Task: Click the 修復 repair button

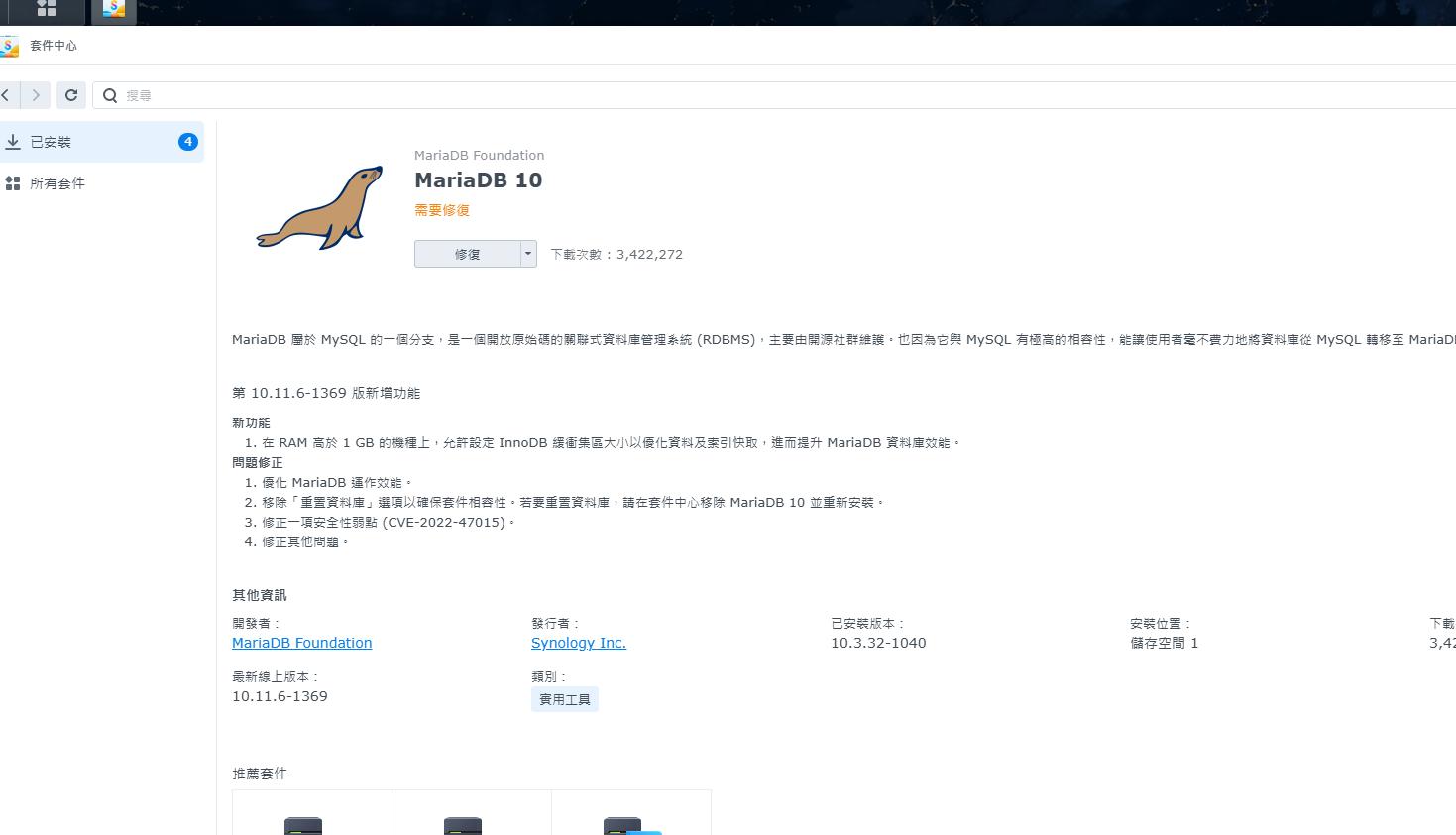Action: tap(467, 254)
